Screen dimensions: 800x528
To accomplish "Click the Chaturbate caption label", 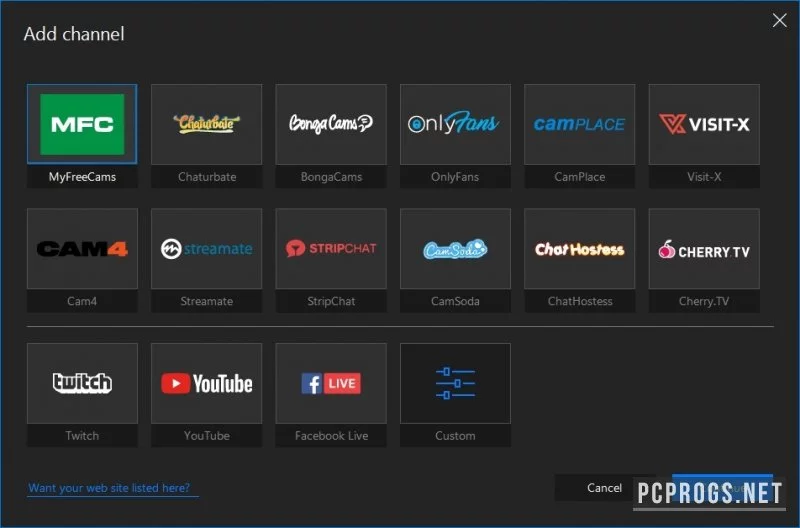I will (x=207, y=177).
